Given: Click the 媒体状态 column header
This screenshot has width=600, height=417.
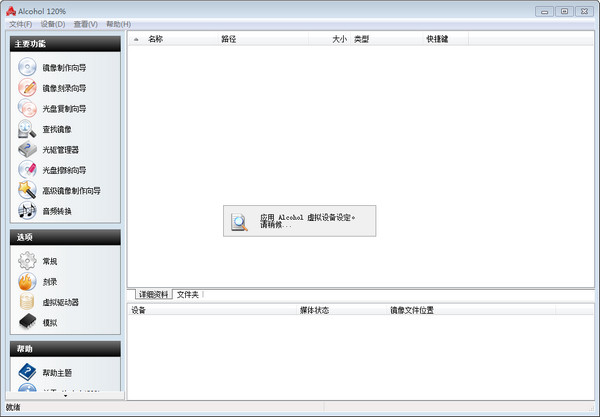Looking at the screenshot, I should pos(342,310).
